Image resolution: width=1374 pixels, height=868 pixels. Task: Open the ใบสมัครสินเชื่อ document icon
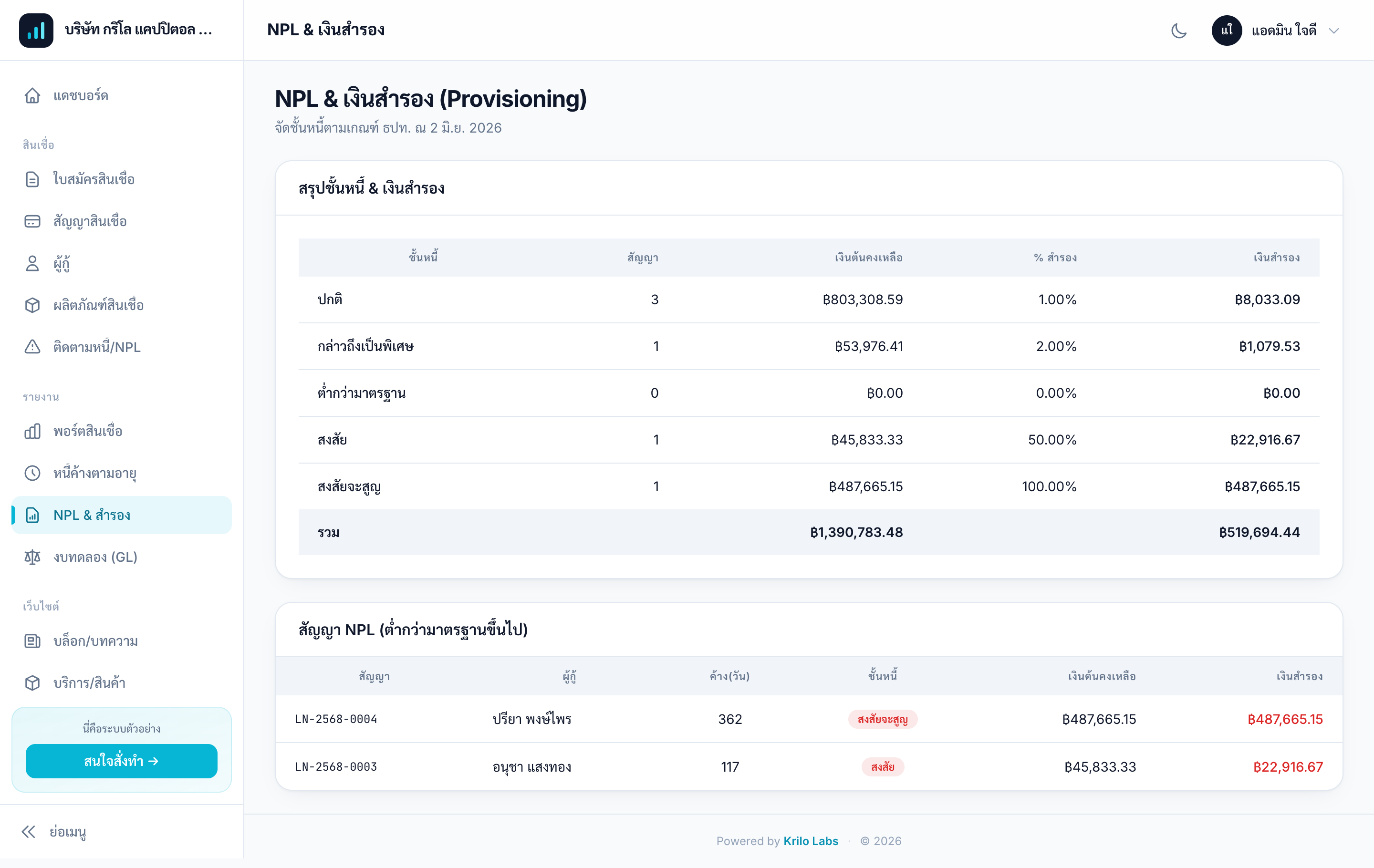(x=32, y=179)
